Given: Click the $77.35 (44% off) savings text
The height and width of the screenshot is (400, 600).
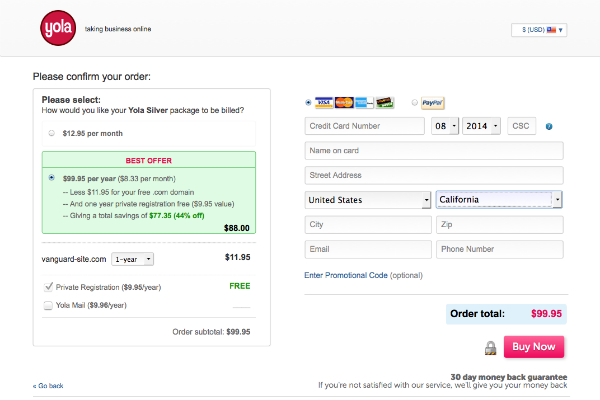Looking at the screenshot, I should pyautogui.click(x=177, y=216).
